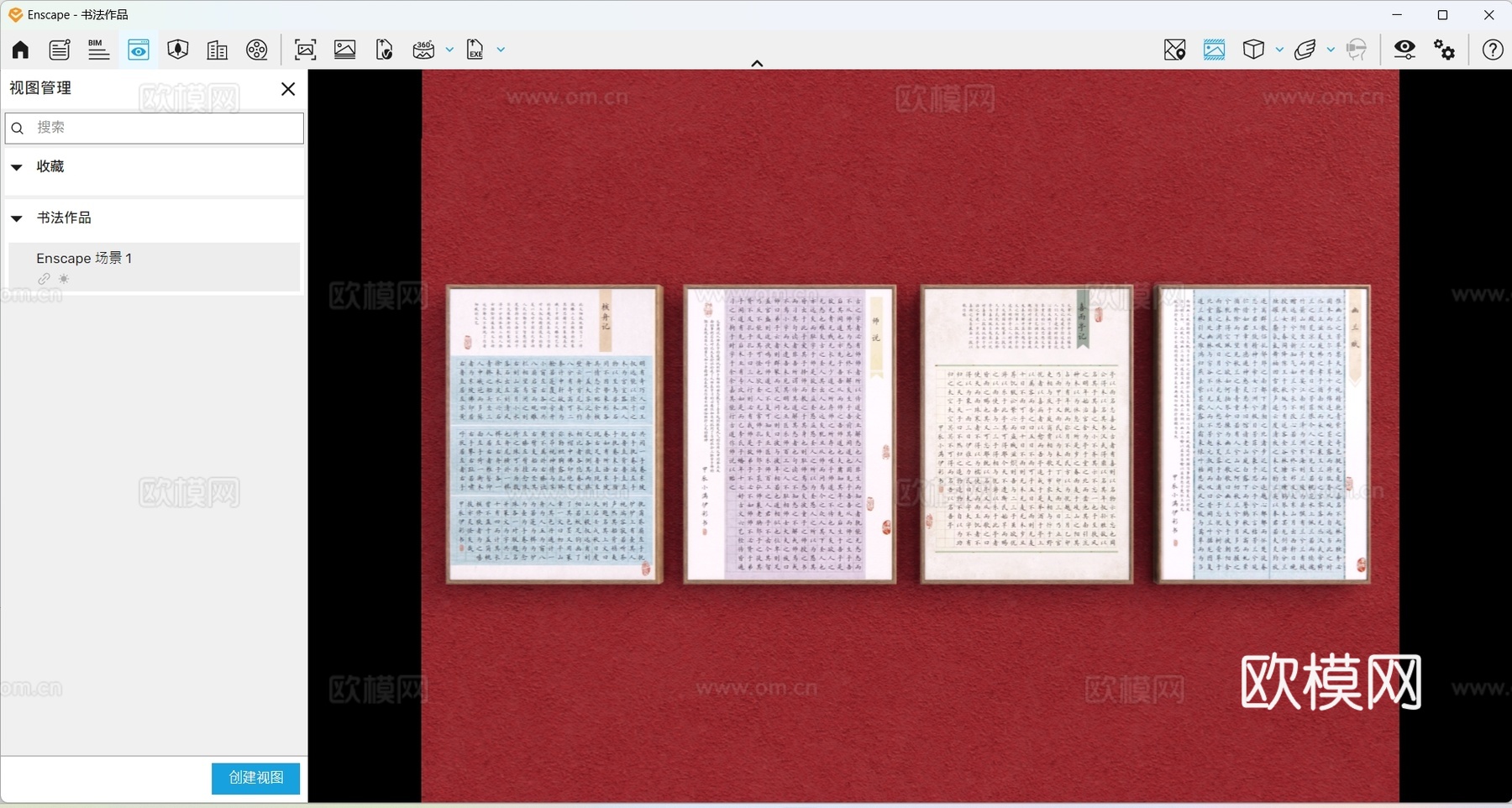Expand the cube projection dropdown arrow

pyautogui.click(x=1279, y=50)
